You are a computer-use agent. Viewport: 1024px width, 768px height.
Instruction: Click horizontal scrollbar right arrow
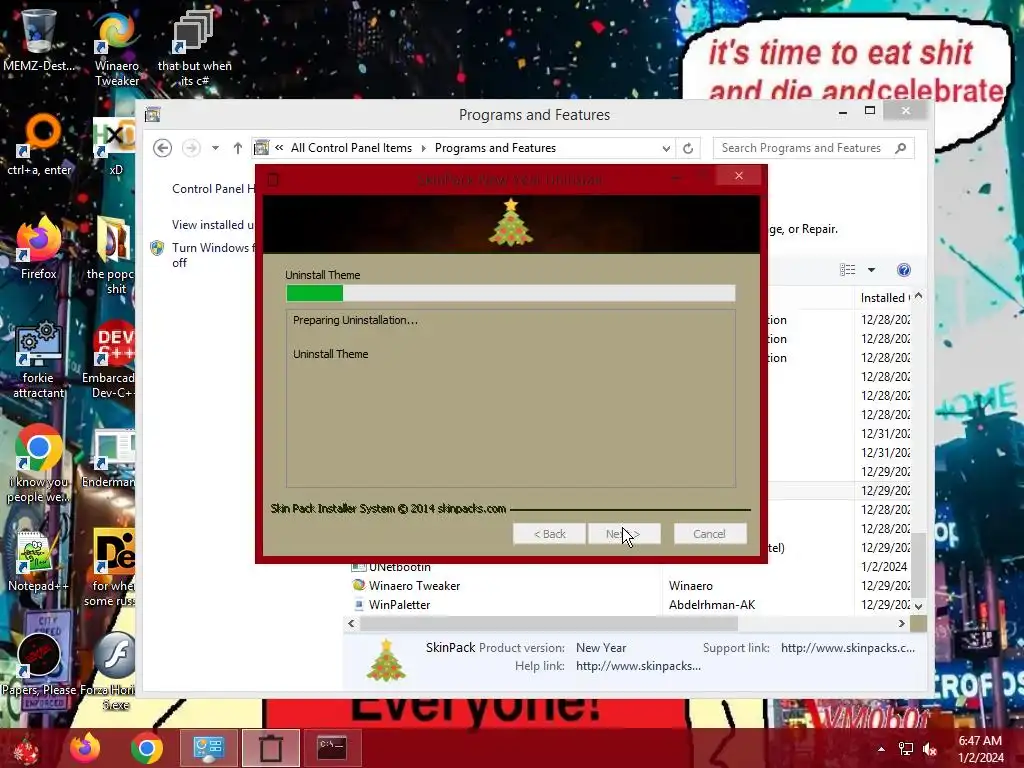pos(902,624)
